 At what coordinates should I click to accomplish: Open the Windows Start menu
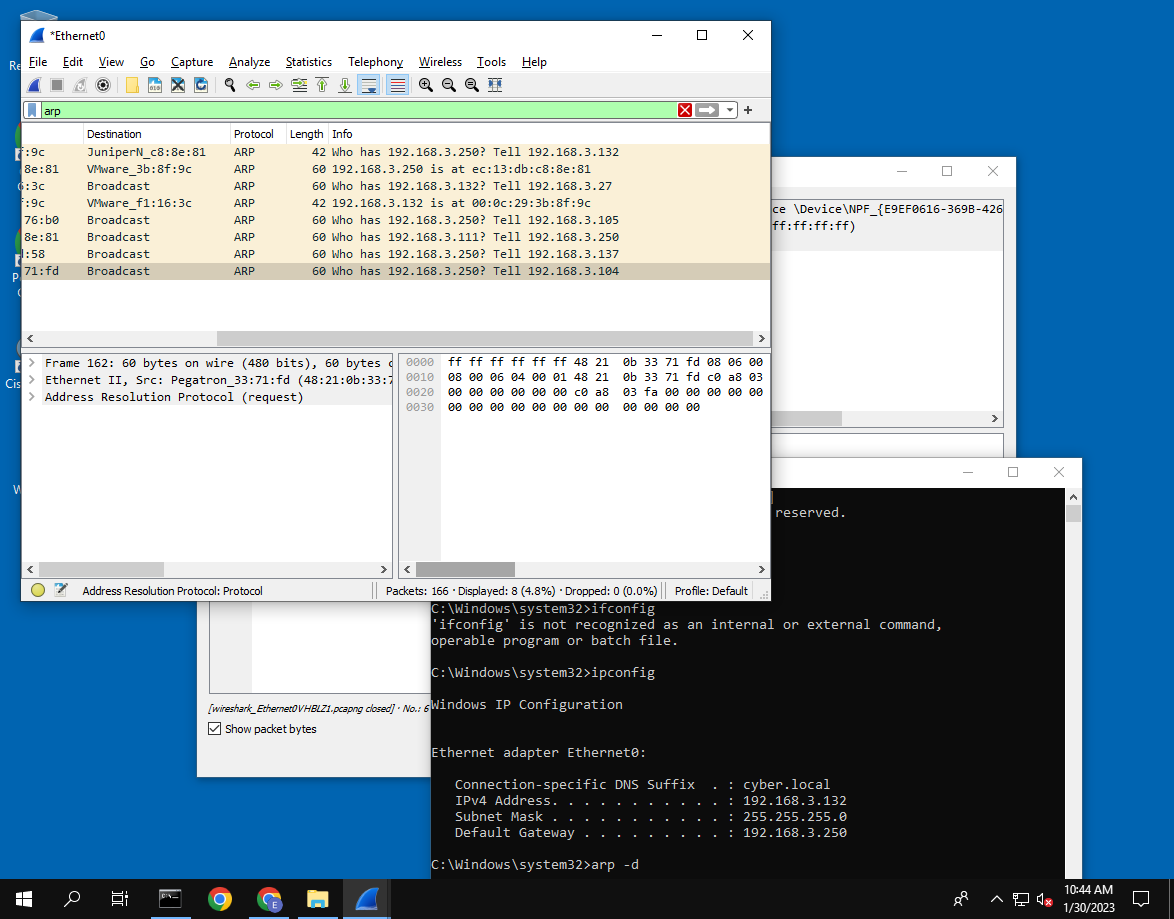23,899
